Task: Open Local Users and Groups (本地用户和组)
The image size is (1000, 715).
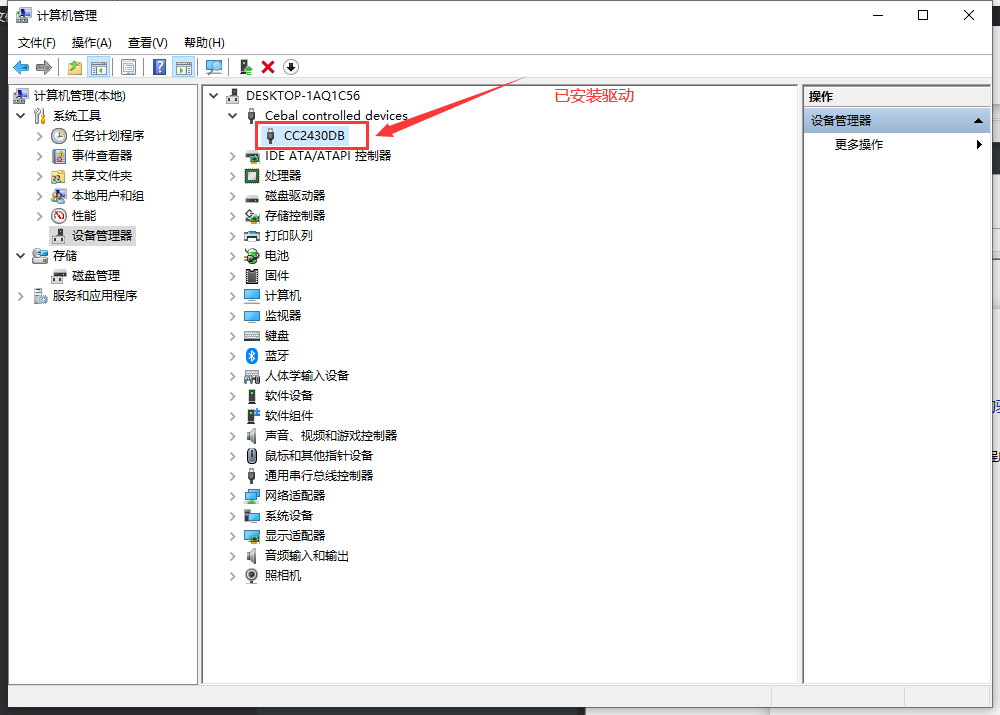Action: coord(108,196)
